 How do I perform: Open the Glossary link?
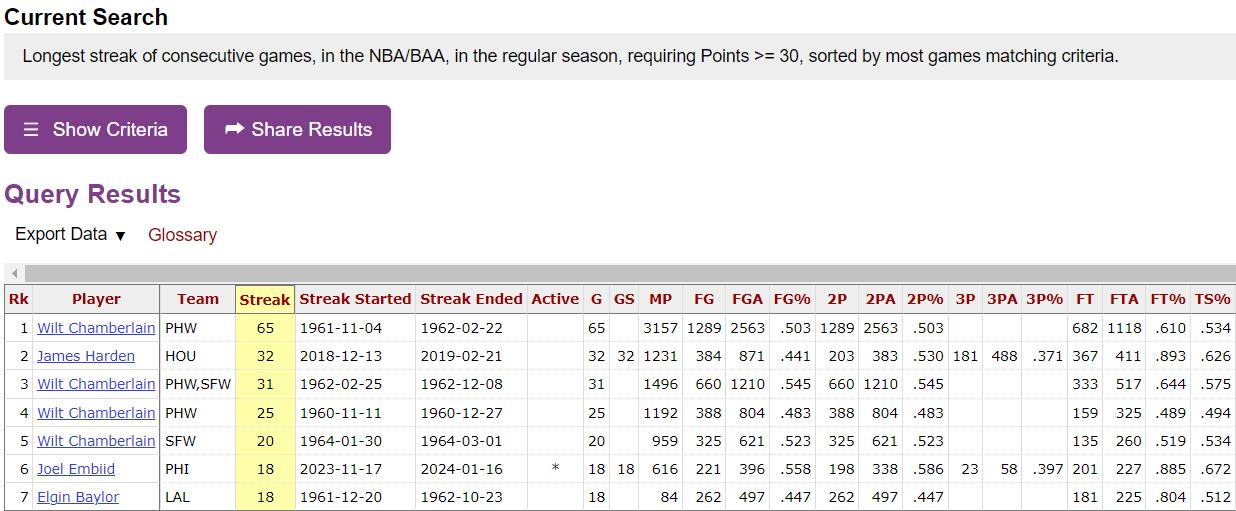pyautogui.click(x=182, y=235)
